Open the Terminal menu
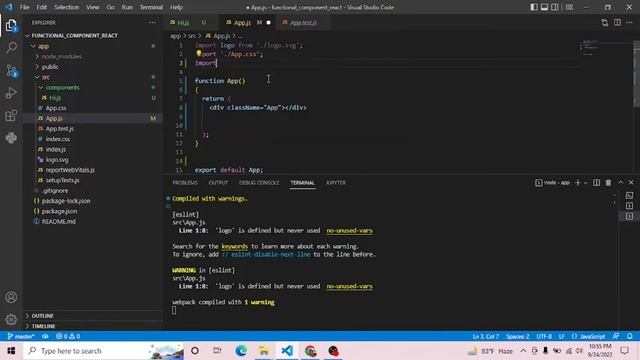This screenshot has width=640, height=360. point(151,7)
